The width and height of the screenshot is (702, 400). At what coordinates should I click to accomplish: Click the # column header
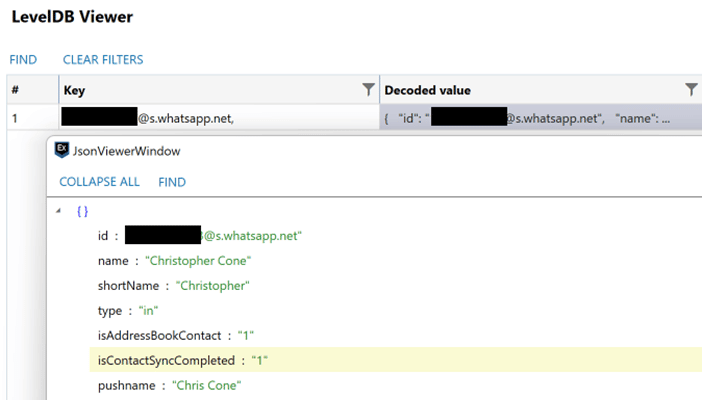point(33,90)
